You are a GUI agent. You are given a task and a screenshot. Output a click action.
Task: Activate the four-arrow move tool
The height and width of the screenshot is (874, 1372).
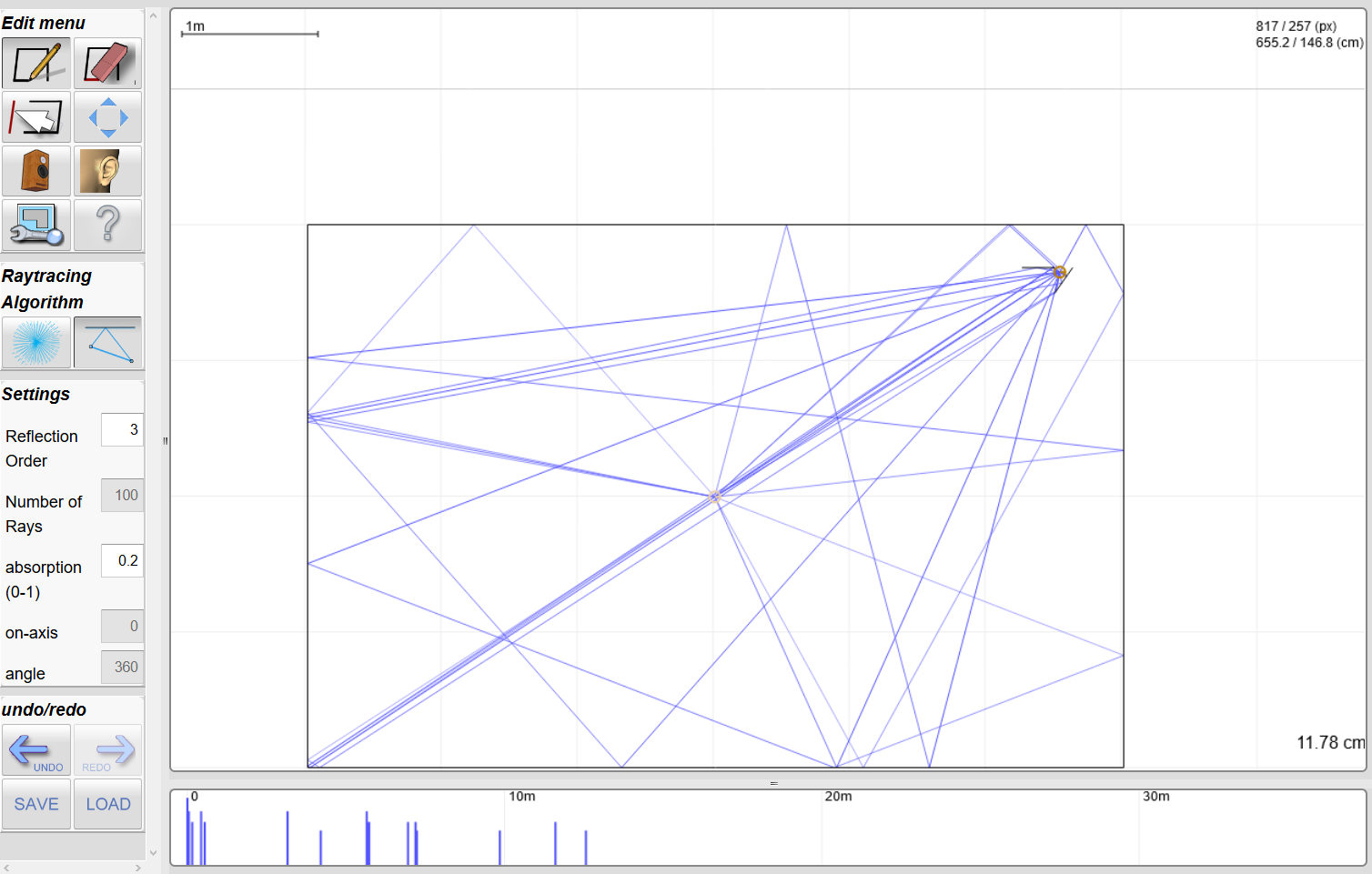[x=107, y=117]
